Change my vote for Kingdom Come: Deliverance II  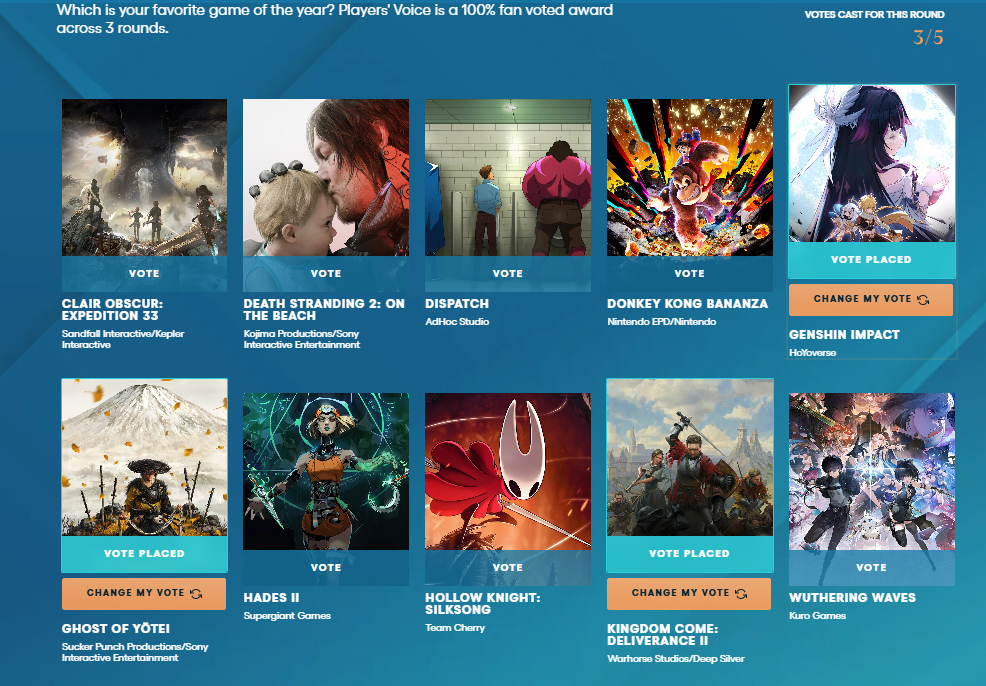coord(689,594)
